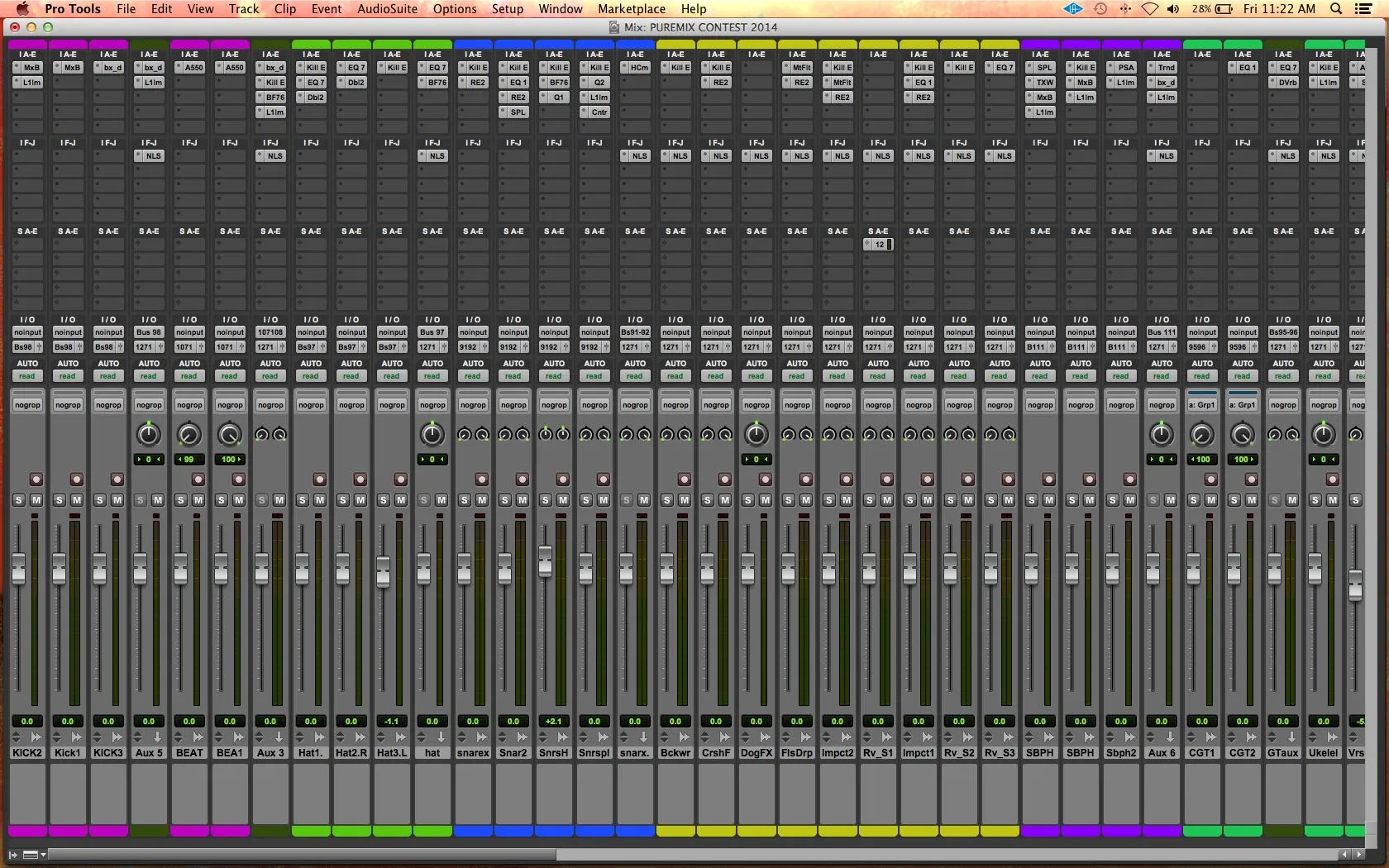Open the Event menu
The width and height of the screenshot is (1389, 868).
coord(327,9)
